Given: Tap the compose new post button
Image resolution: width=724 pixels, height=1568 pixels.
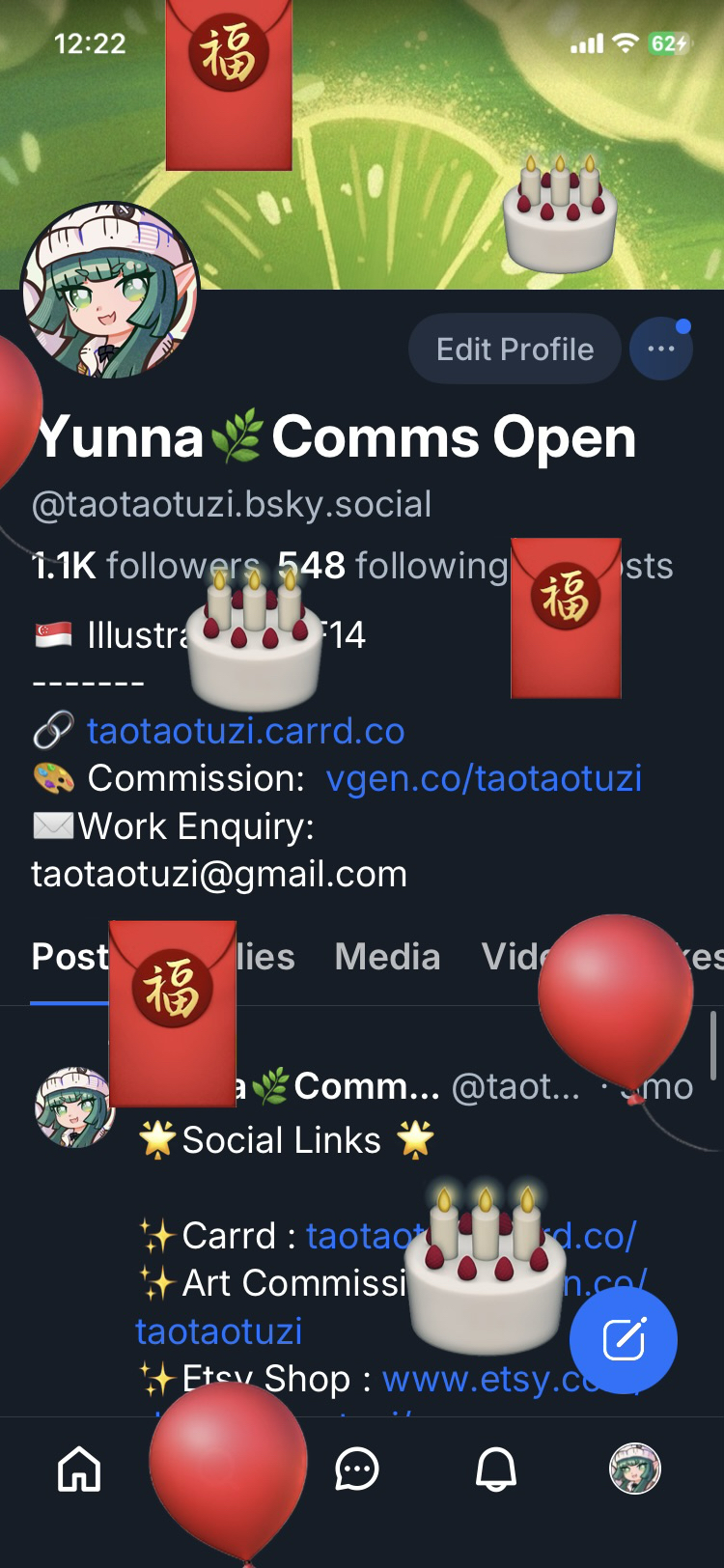Looking at the screenshot, I should tap(624, 1340).
